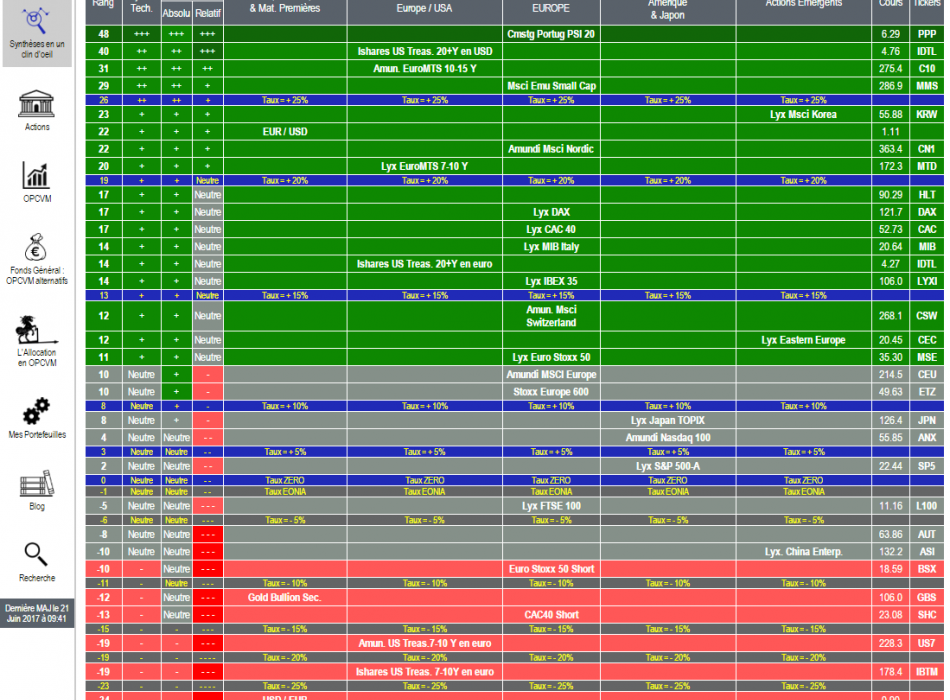Select the DAX ticker cell

point(926,212)
